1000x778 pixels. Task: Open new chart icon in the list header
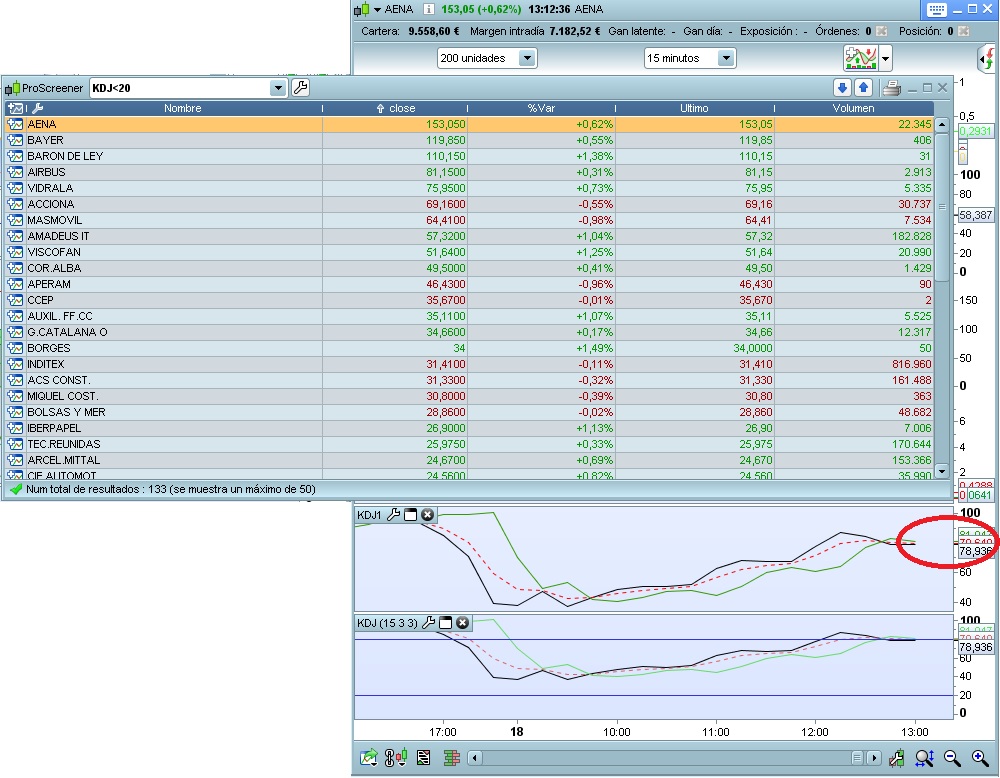point(15,108)
